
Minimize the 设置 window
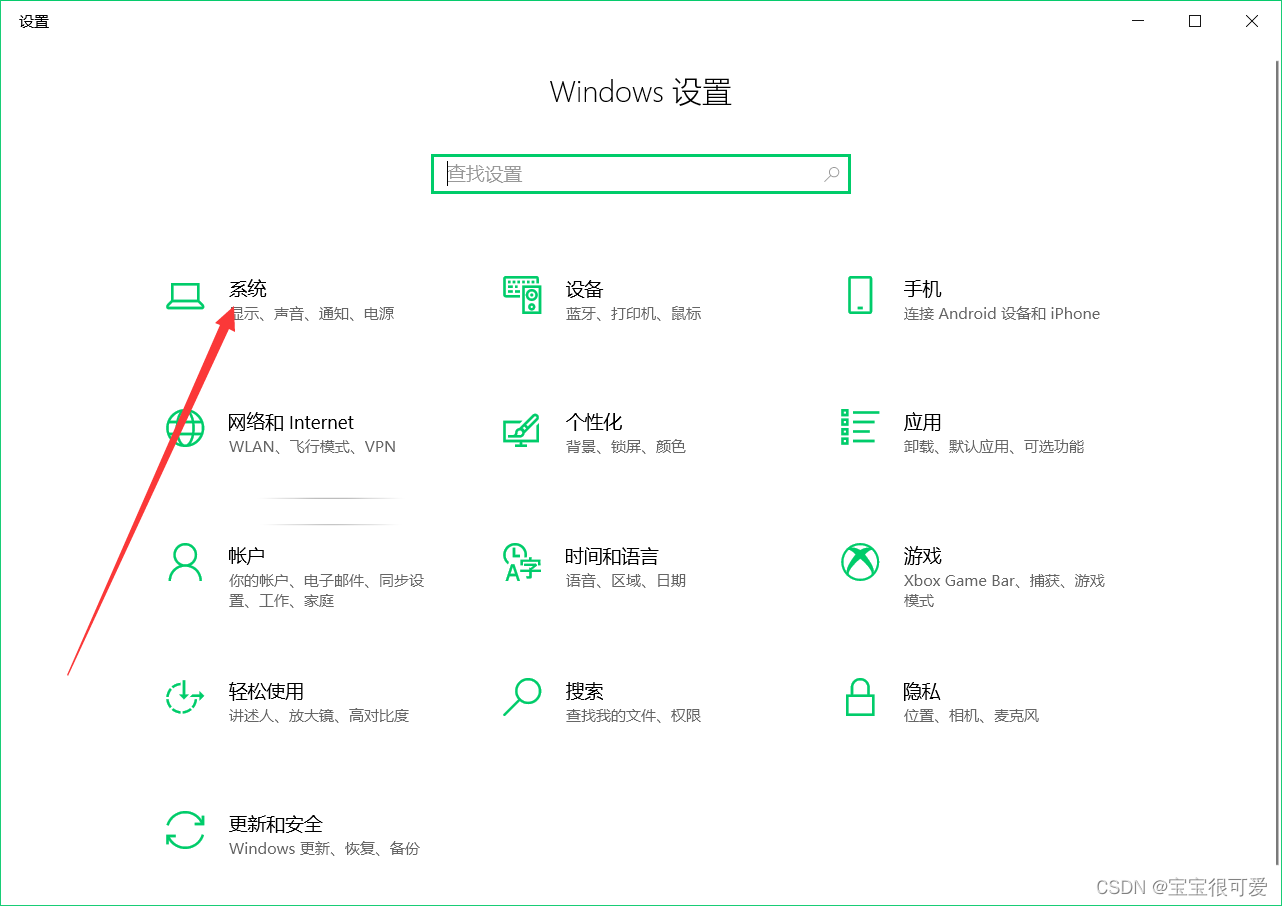(1137, 21)
